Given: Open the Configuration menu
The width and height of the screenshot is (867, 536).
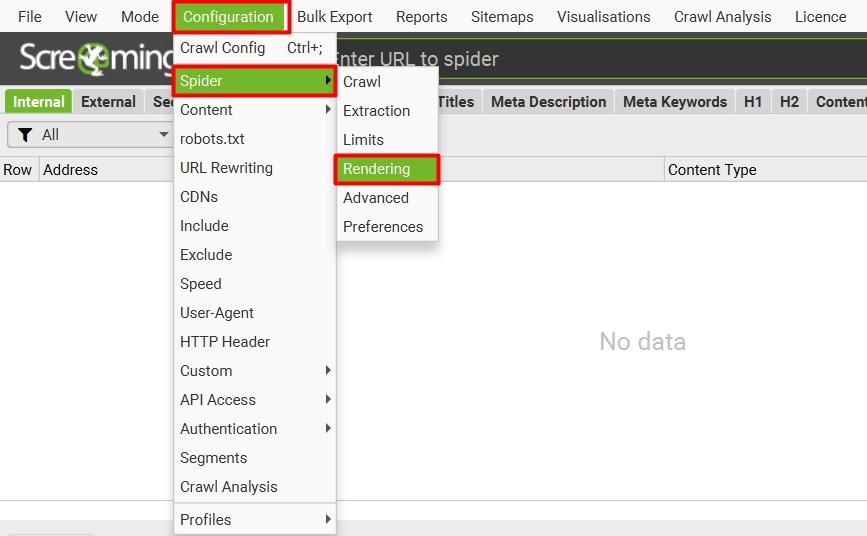Looking at the screenshot, I should [x=229, y=17].
